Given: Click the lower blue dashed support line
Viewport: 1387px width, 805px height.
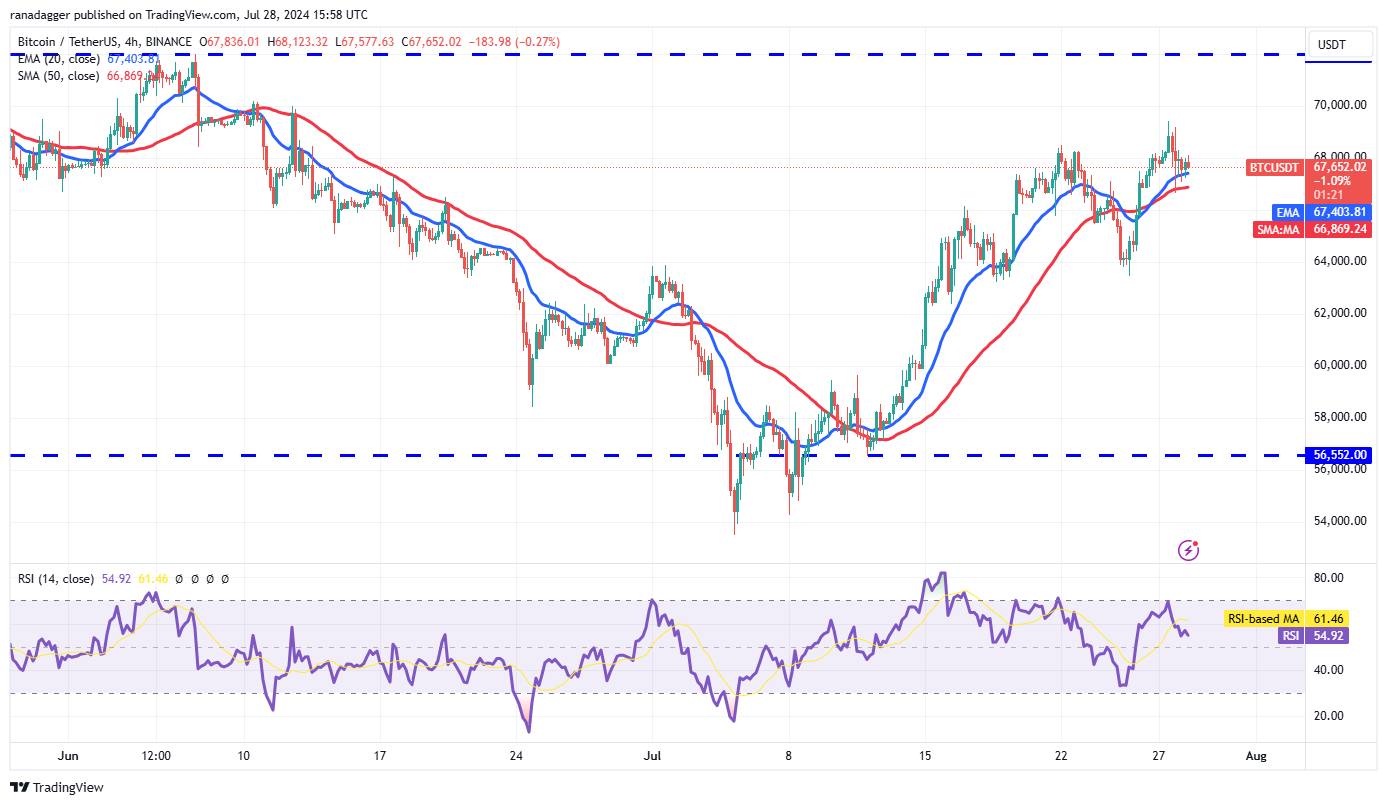Looking at the screenshot, I should [x=400, y=455].
